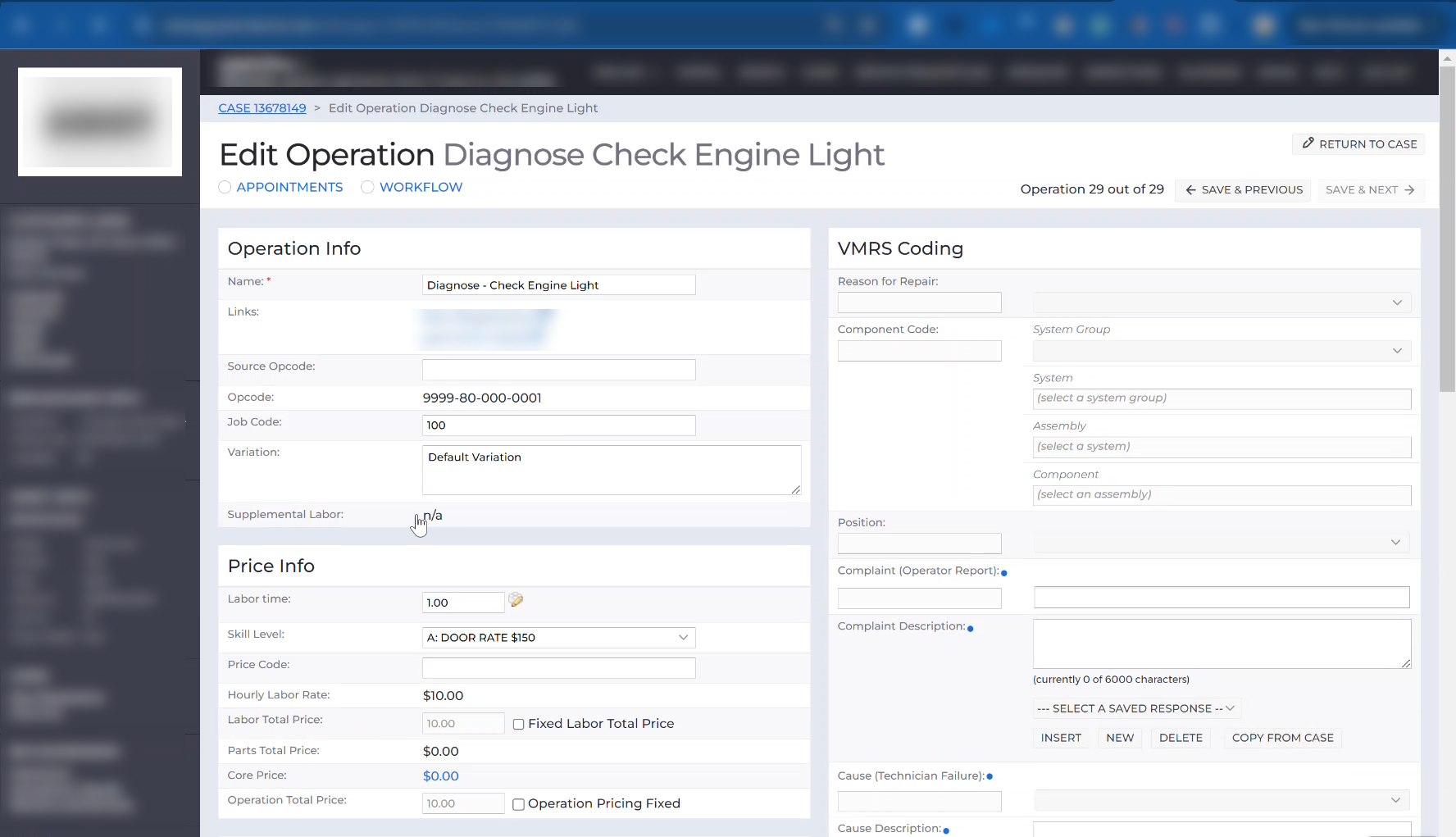Click the COPY FROM CASE button

(x=1282, y=738)
